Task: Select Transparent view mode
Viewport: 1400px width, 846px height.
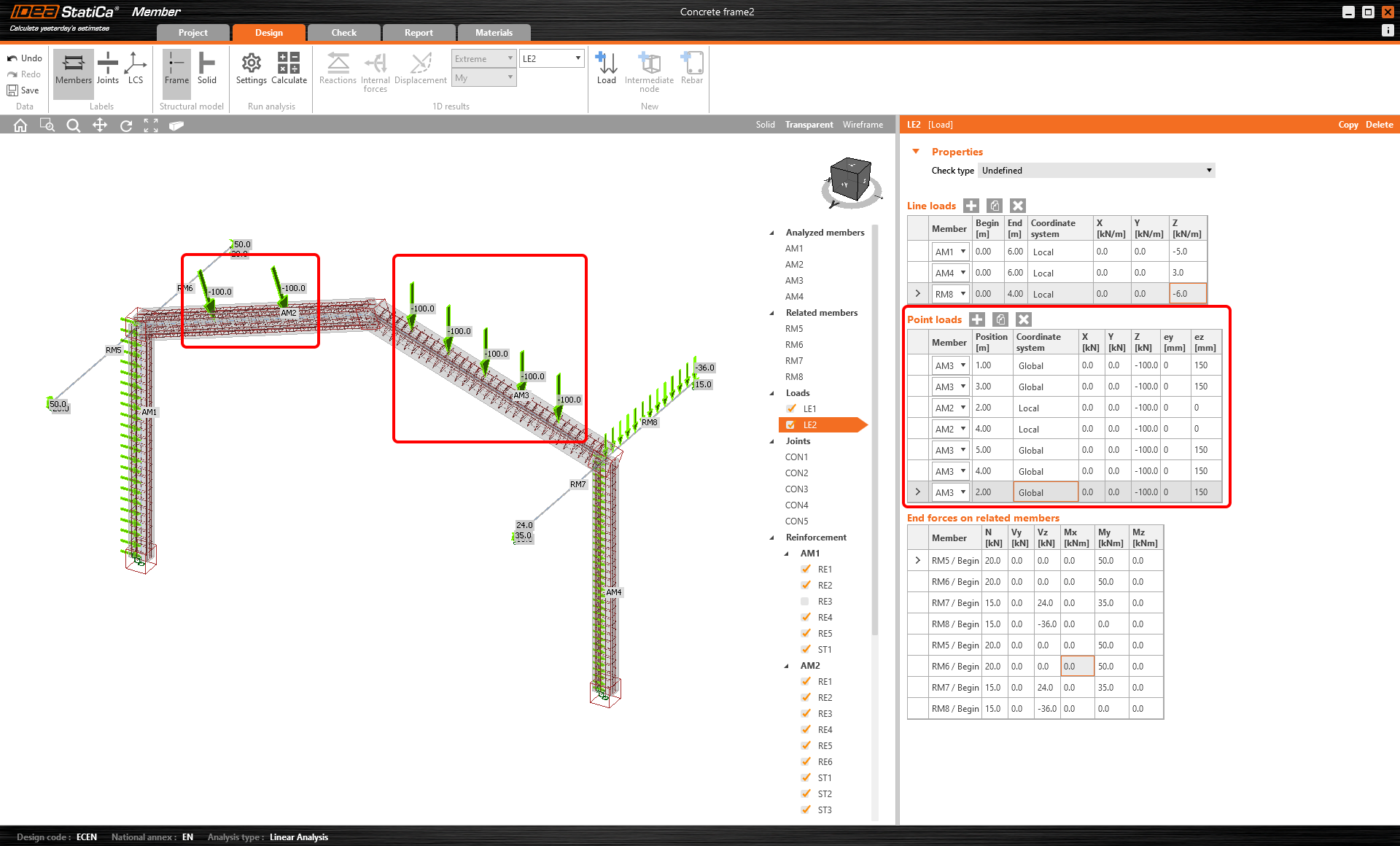Action: (809, 124)
